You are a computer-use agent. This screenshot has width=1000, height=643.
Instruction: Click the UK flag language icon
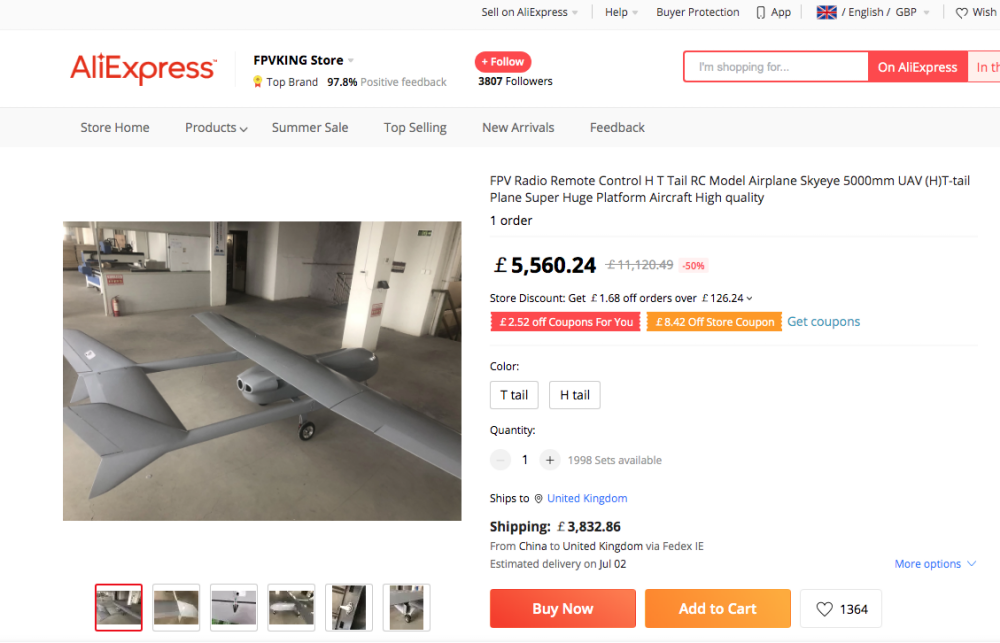(826, 13)
